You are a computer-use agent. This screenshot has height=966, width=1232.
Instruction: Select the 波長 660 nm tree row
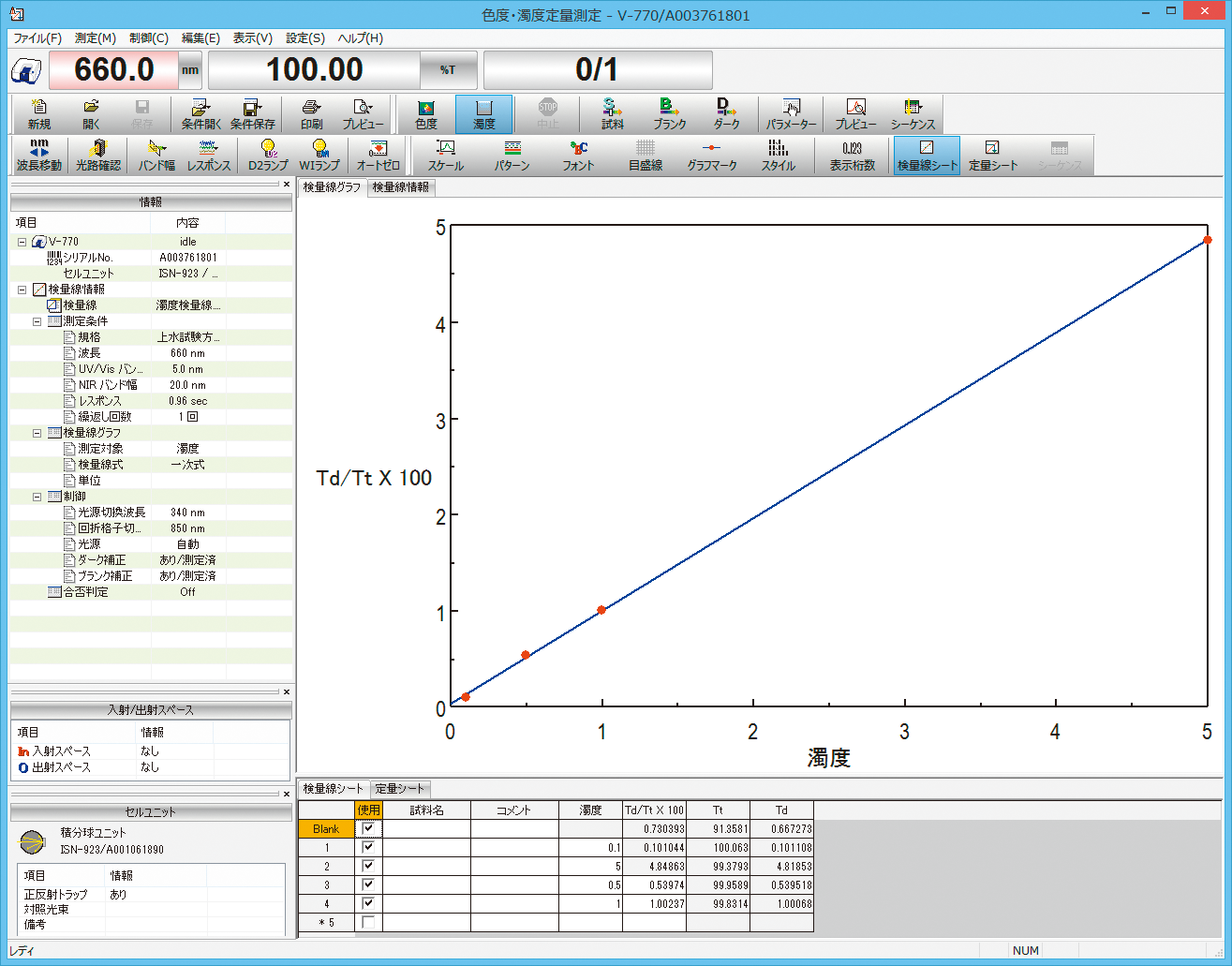pyautogui.click(x=151, y=353)
